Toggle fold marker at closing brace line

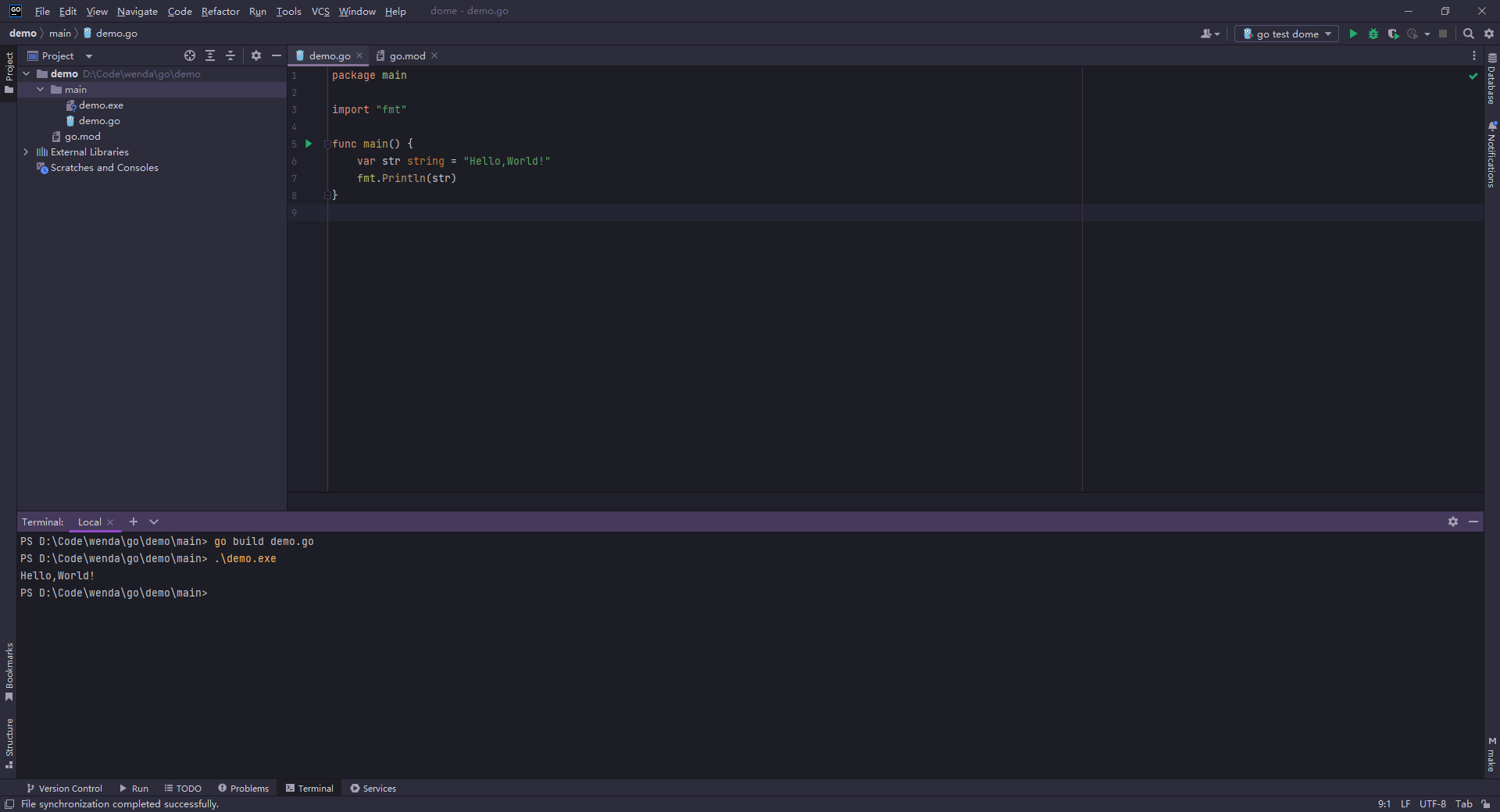pyautogui.click(x=327, y=195)
